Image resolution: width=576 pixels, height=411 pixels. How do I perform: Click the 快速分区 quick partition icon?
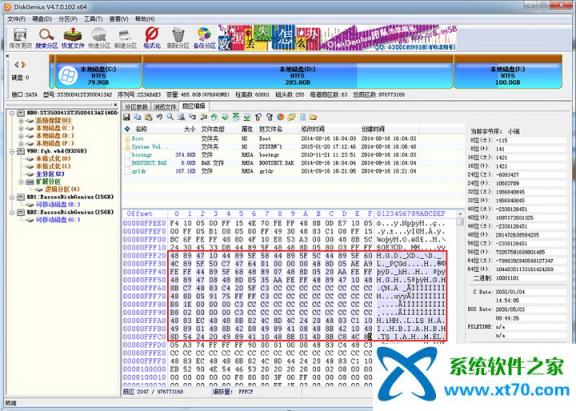click(x=99, y=38)
